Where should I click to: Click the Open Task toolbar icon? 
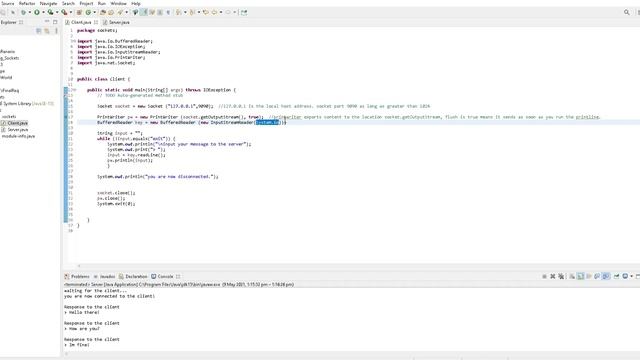[111, 12]
